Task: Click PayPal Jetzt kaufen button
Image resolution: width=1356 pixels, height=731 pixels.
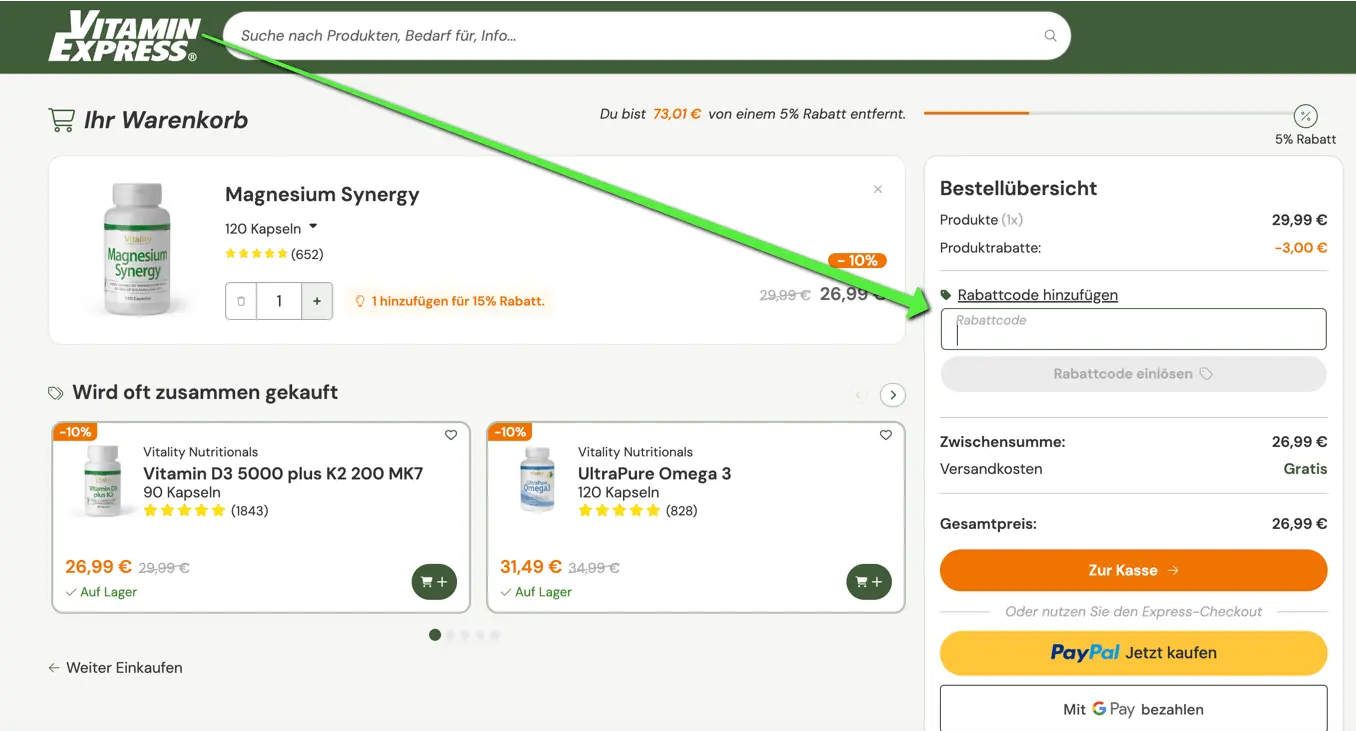Action: point(1134,653)
